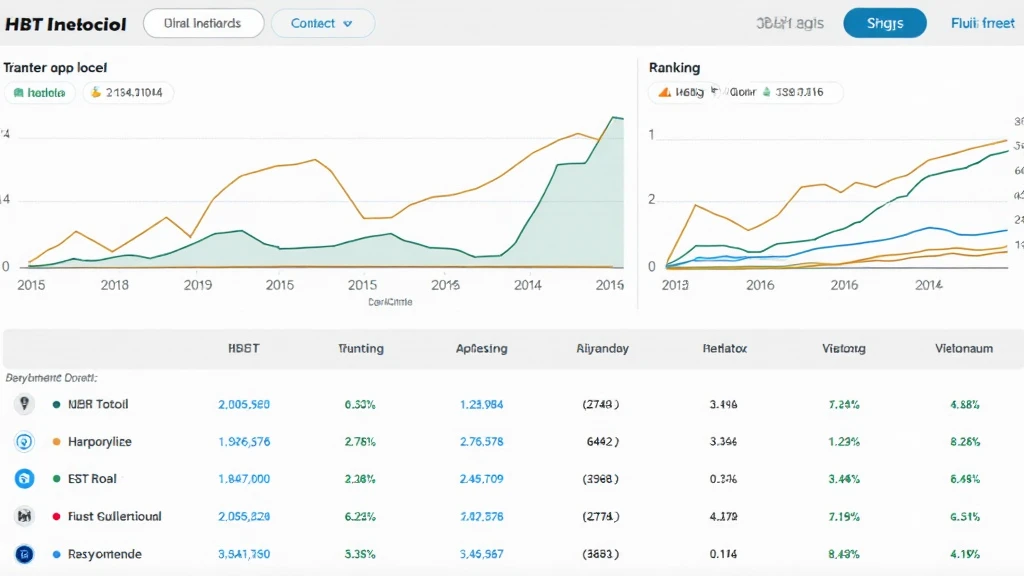Click the orange icon in the 2184 legend chip
The image size is (1024, 576).
tap(96, 93)
